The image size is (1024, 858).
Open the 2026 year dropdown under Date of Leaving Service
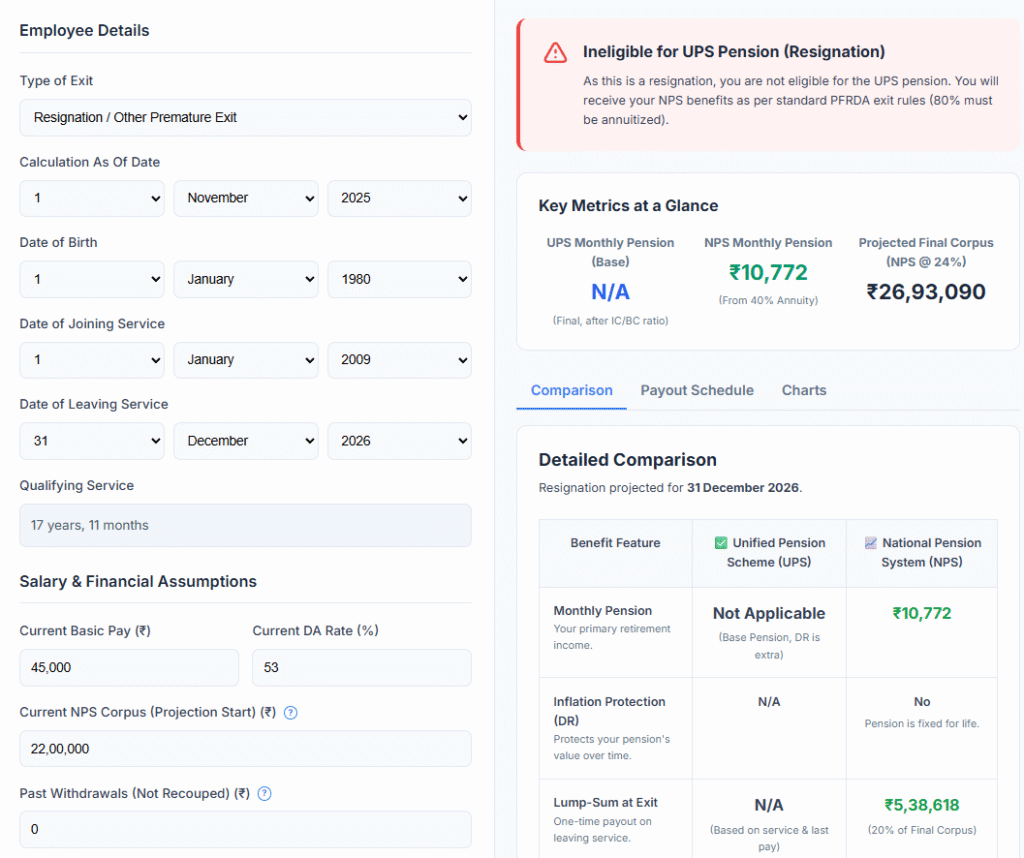pyautogui.click(x=399, y=440)
